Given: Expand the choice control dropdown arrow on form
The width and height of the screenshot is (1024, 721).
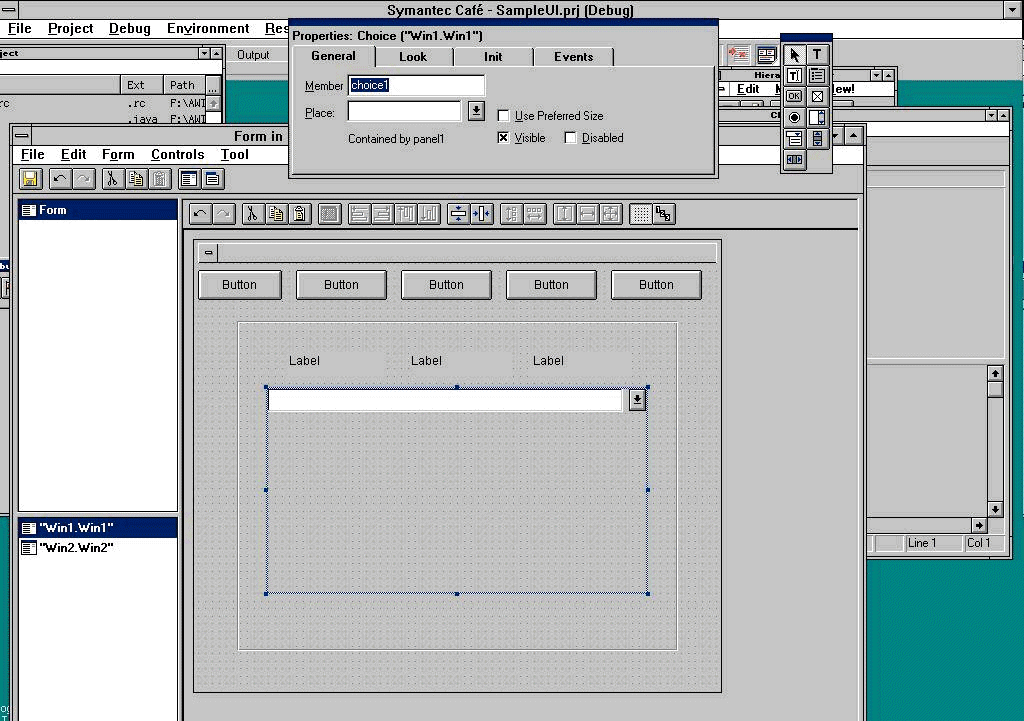Looking at the screenshot, I should coord(637,400).
